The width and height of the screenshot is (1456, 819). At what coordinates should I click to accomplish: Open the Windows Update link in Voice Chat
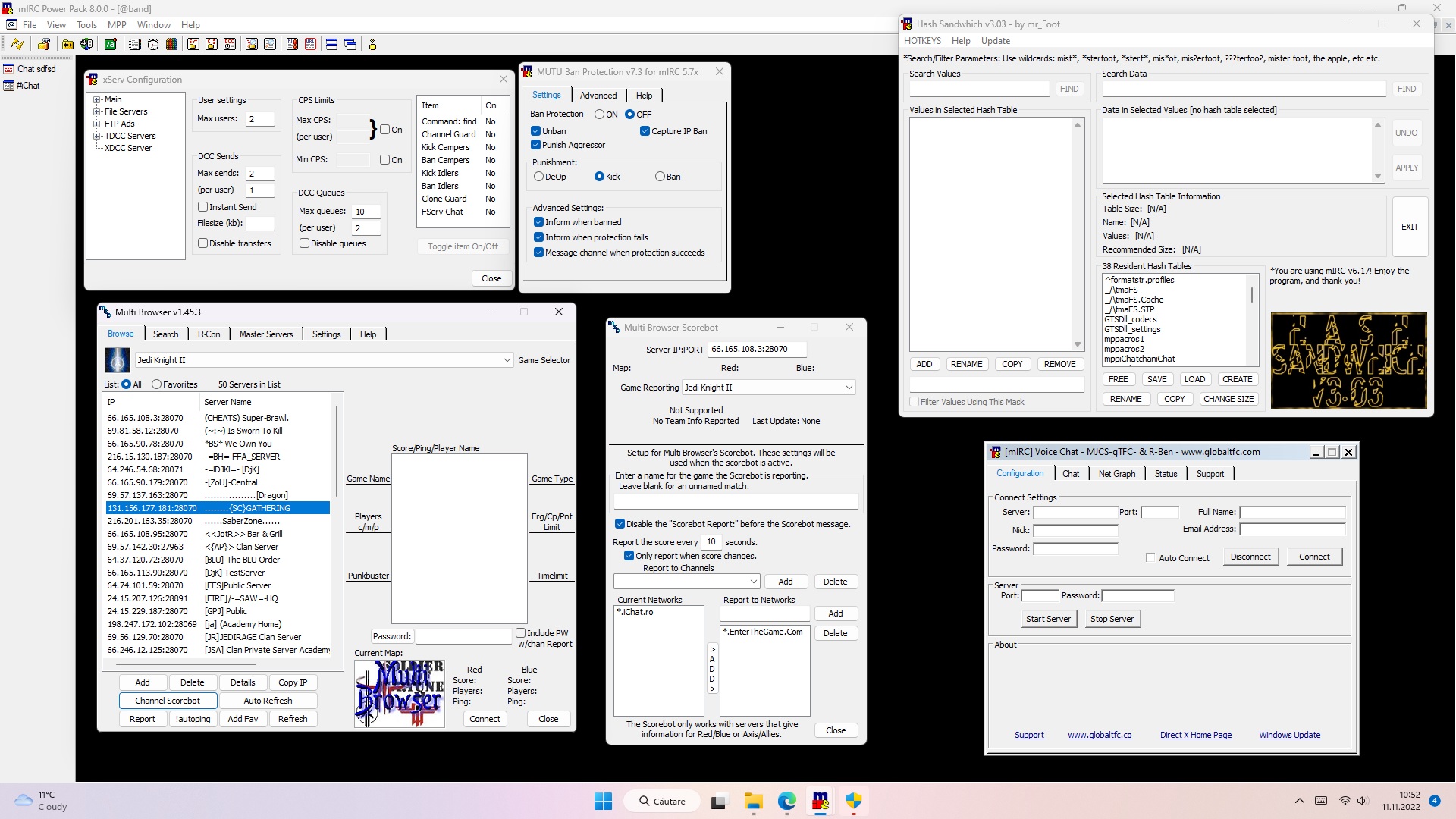(x=1289, y=735)
